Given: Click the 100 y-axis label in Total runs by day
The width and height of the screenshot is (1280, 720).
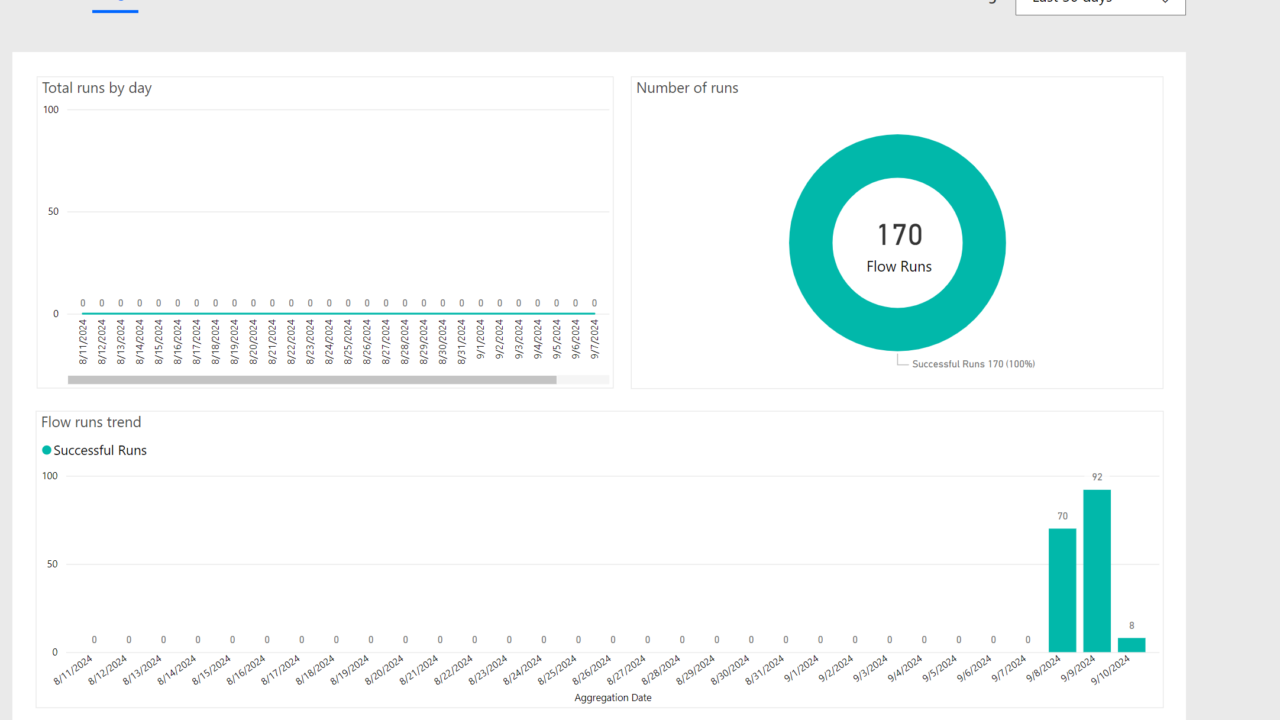Looking at the screenshot, I should click(51, 109).
